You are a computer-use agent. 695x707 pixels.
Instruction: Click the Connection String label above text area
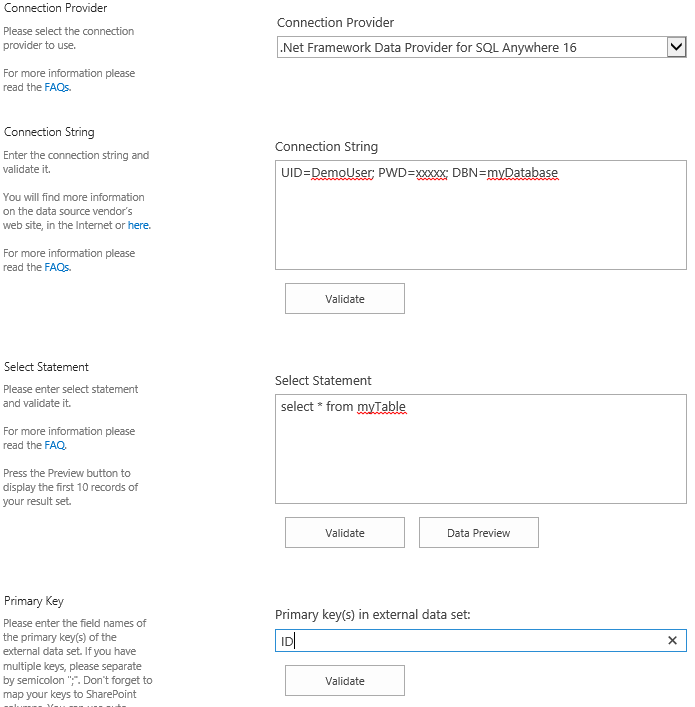[x=326, y=146]
